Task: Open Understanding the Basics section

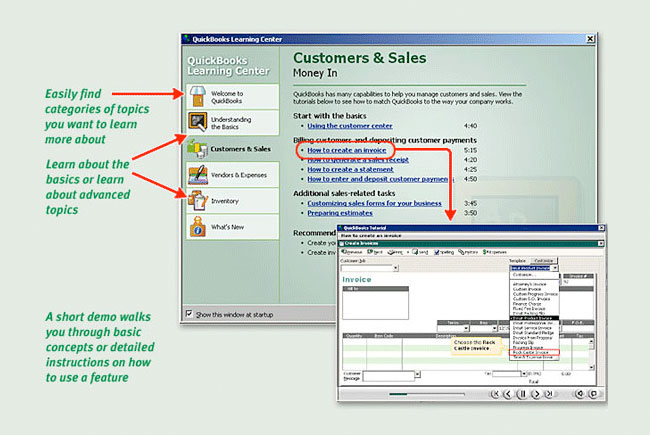Action: 233,123
